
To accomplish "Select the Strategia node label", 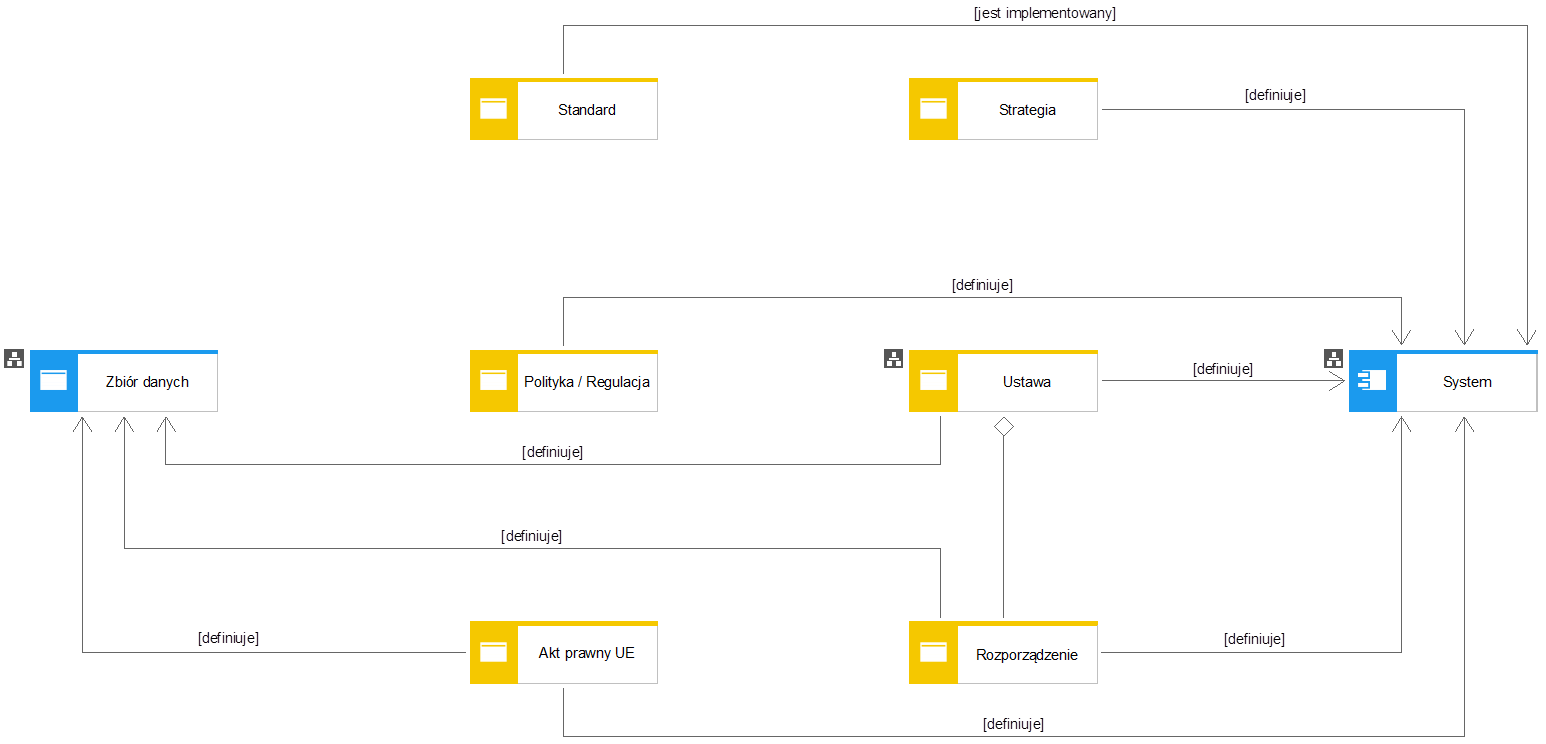I will (x=1027, y=110).
